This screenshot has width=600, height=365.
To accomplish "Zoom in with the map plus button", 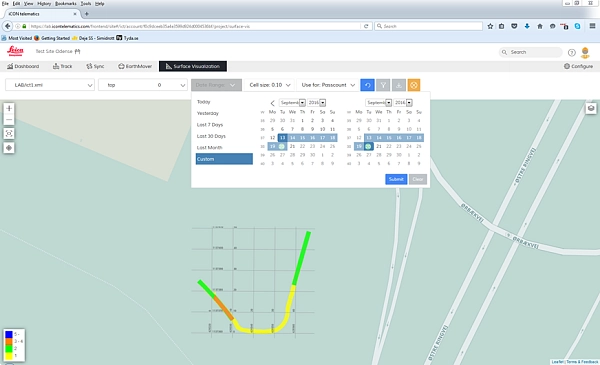I will (x=9, y=108).
